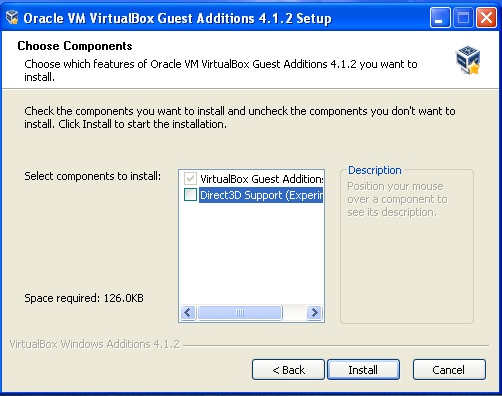Click the maximize window button

pyautogui.click(x=463, y=17)
